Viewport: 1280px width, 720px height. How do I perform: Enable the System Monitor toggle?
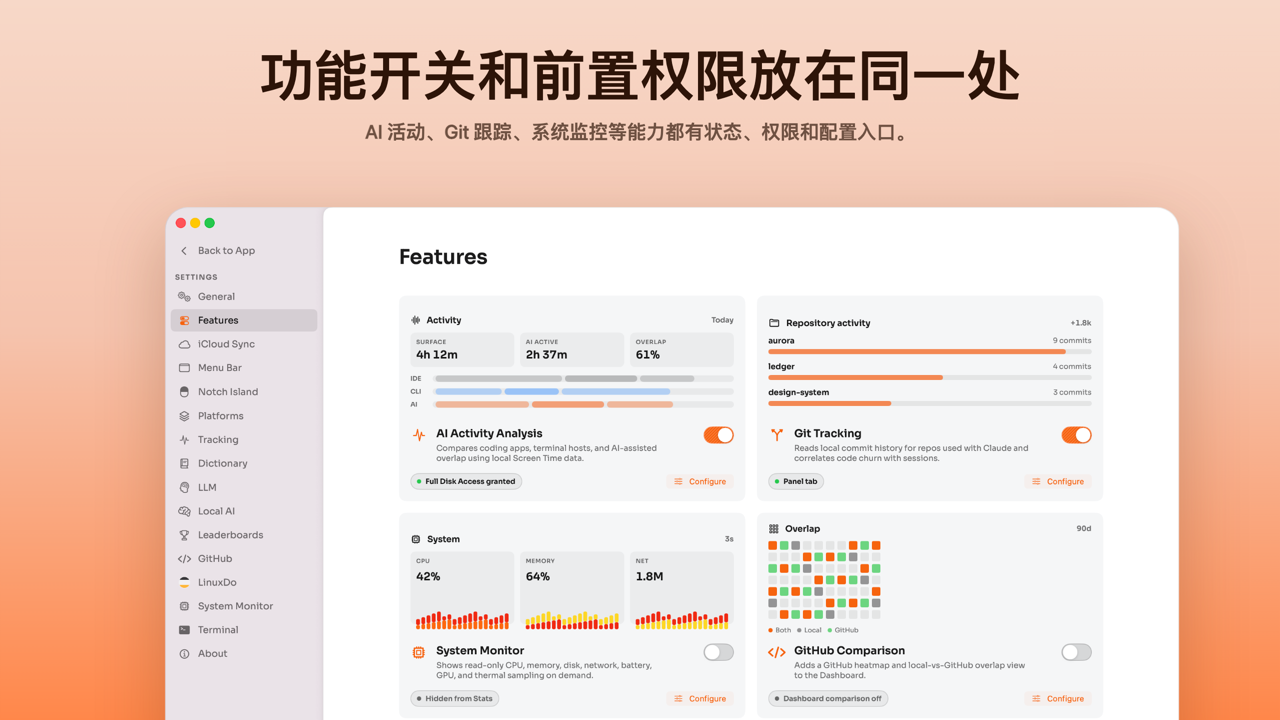[718, 652]
